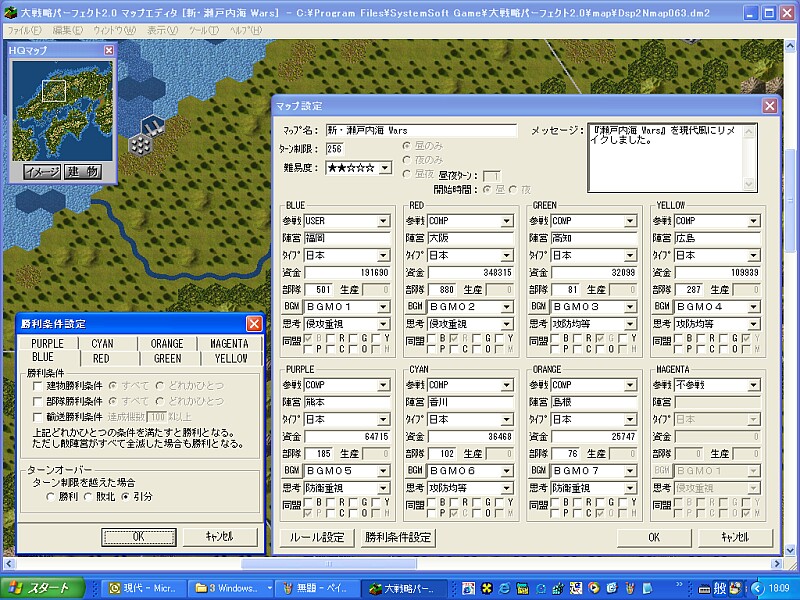The image size is (800, 600).
Task: Click the 大戦略パーフェクト taskbar icon
Action: coord(402,588)
